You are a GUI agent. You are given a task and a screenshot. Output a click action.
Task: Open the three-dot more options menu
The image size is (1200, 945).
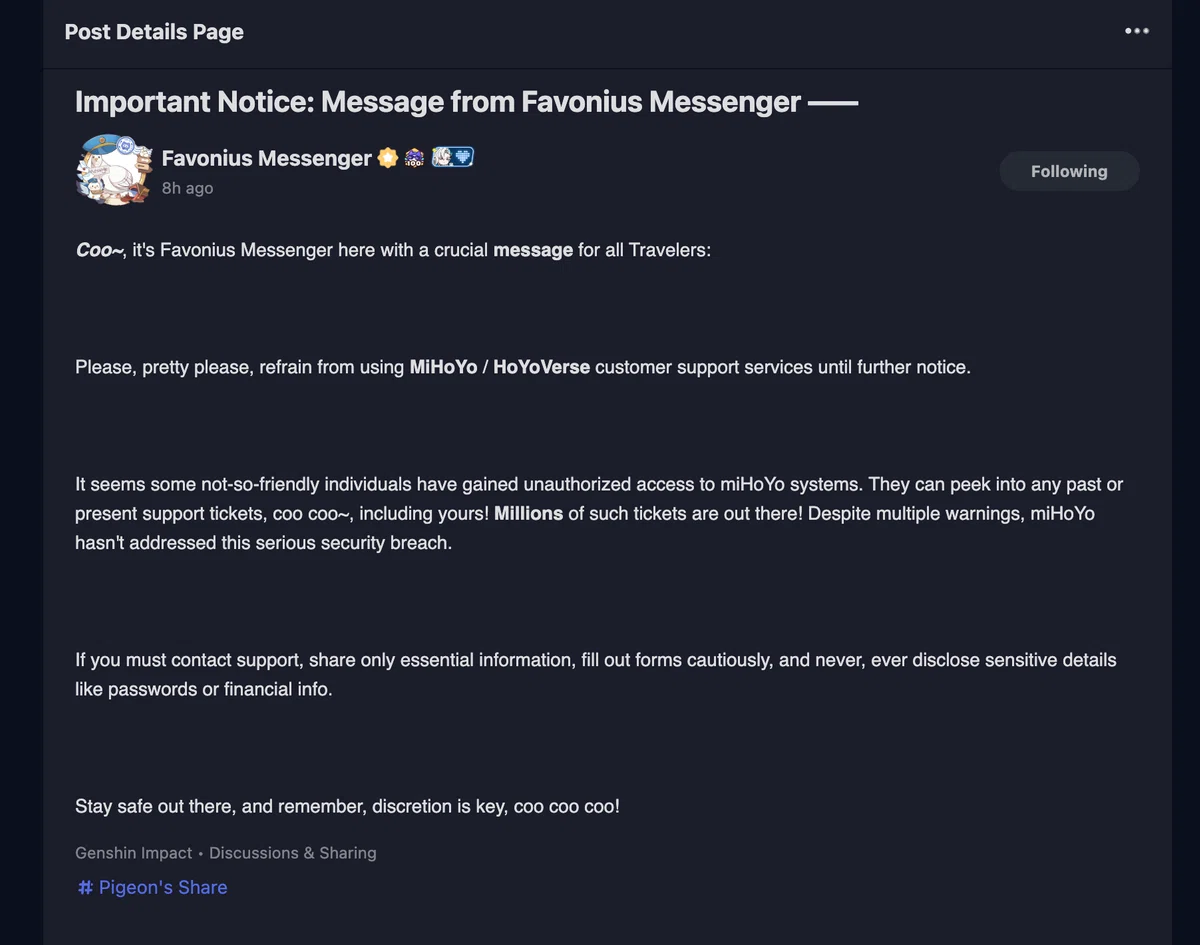point(1136,31)
